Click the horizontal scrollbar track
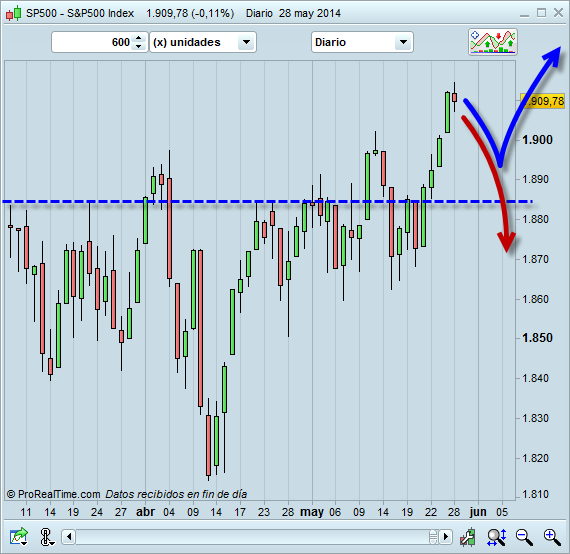The image size is (570, 554). [253, 537]
